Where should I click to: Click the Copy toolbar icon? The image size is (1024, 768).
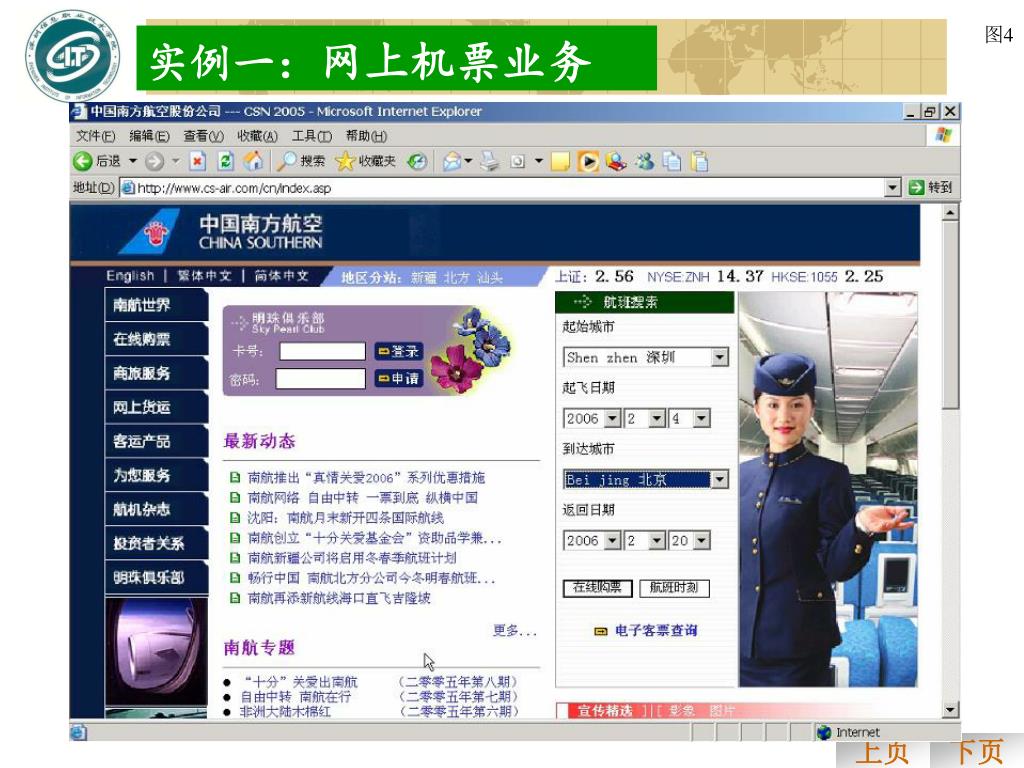point(672,161)
